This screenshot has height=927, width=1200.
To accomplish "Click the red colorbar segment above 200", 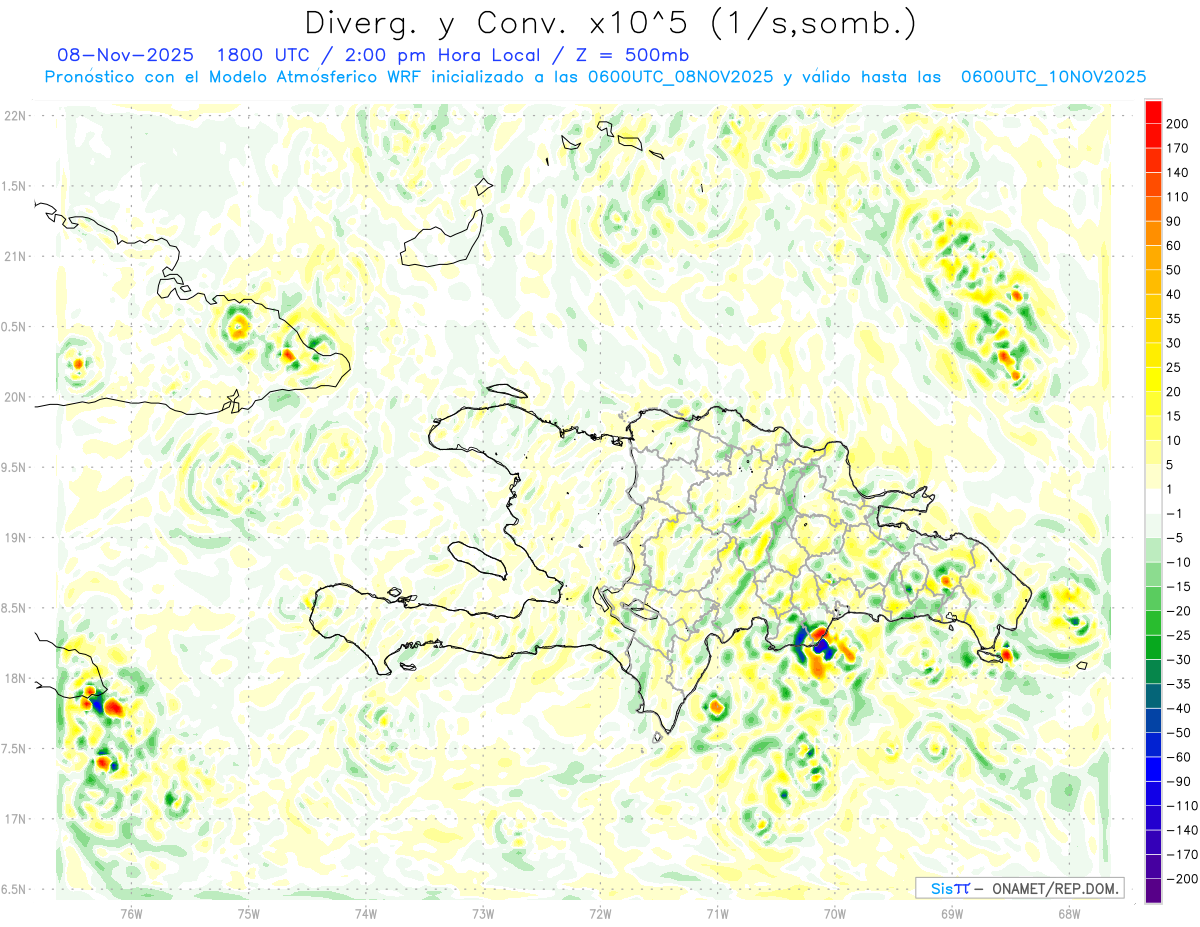I will click(x=1153, y=112).
